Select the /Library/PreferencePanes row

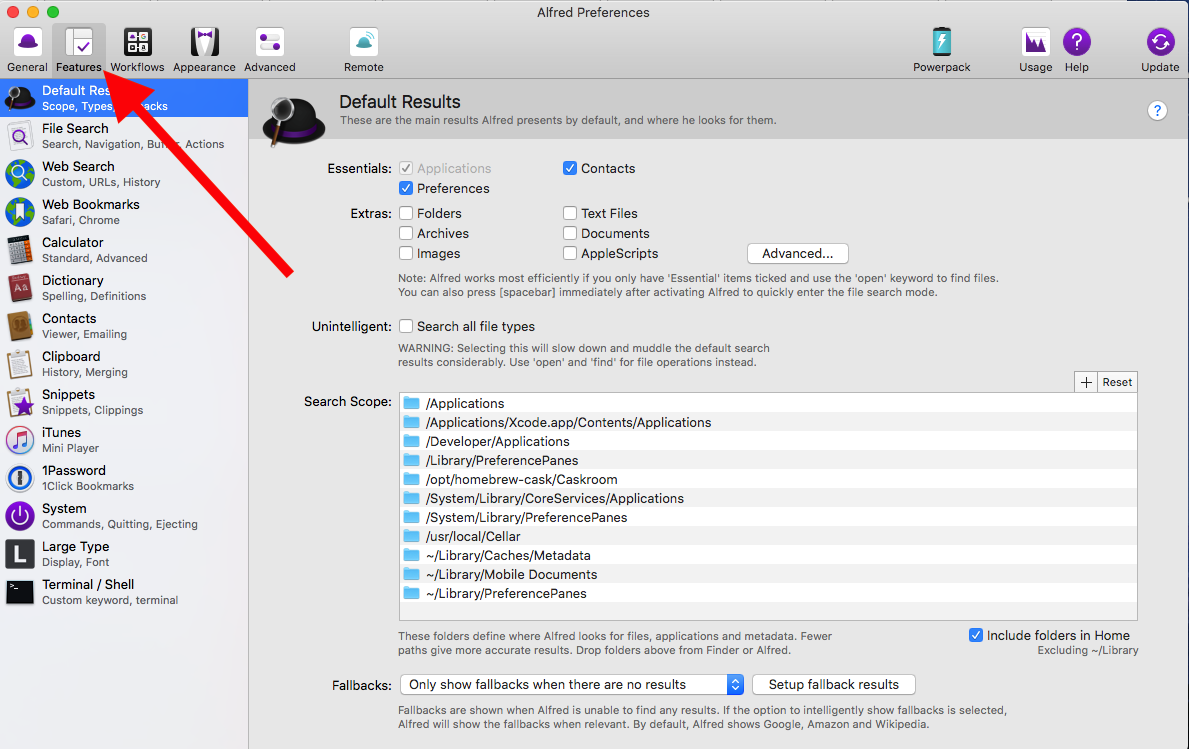(768, 460)
